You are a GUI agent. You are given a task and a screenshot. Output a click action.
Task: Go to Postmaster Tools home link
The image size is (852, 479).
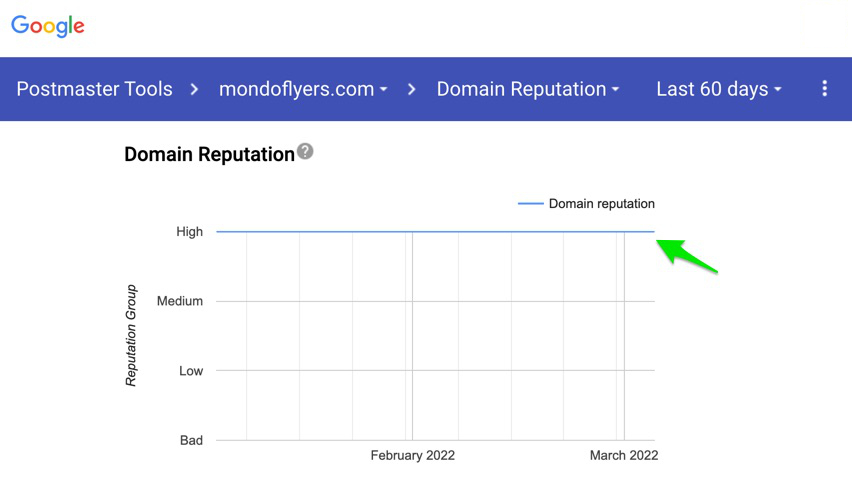(95, 89)
